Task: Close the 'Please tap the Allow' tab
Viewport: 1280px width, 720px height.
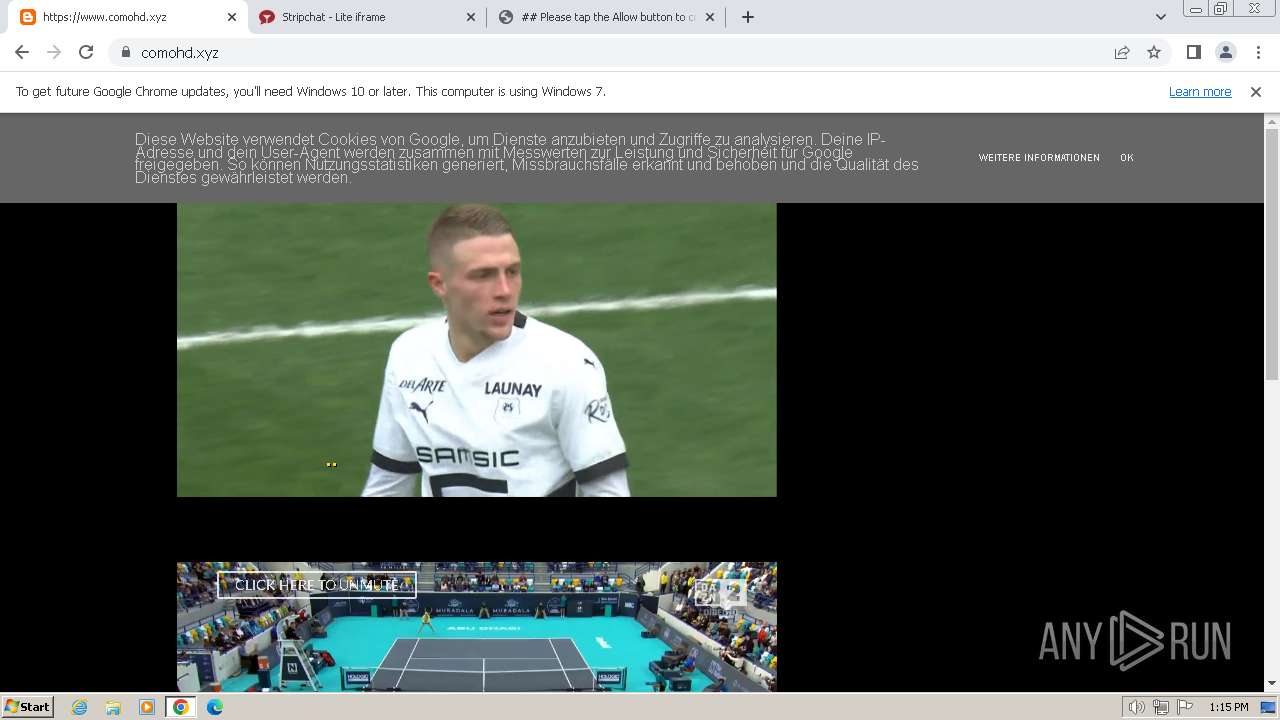Action: [711, 17]
